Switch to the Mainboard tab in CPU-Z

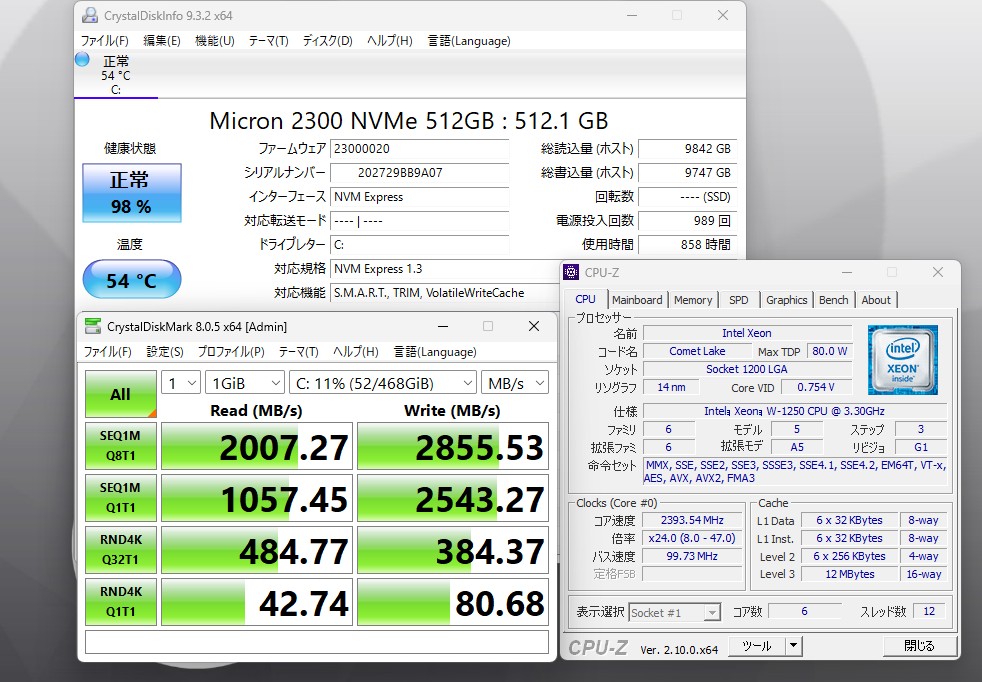637,300
